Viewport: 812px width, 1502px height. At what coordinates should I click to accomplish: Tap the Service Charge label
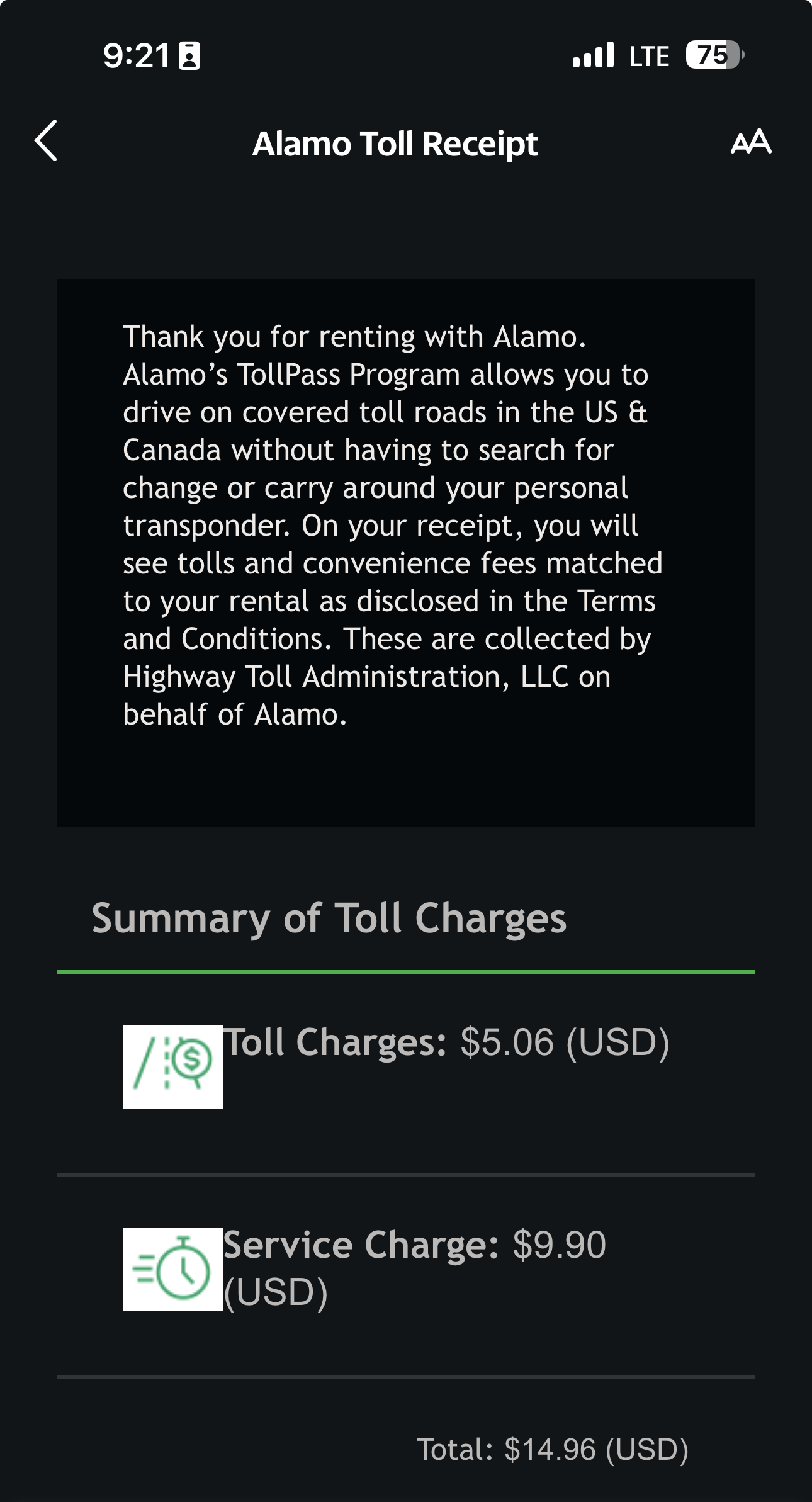tap(361, 1245)
